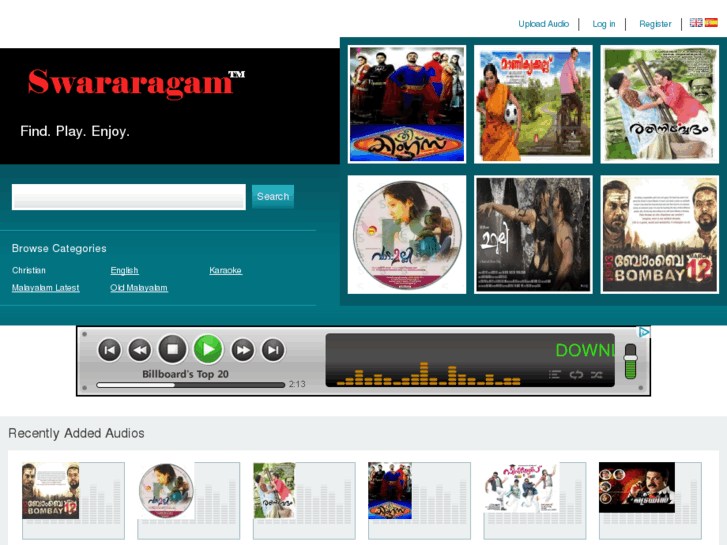Open recently added Superman kings audio thumbnail

point(390,491)
